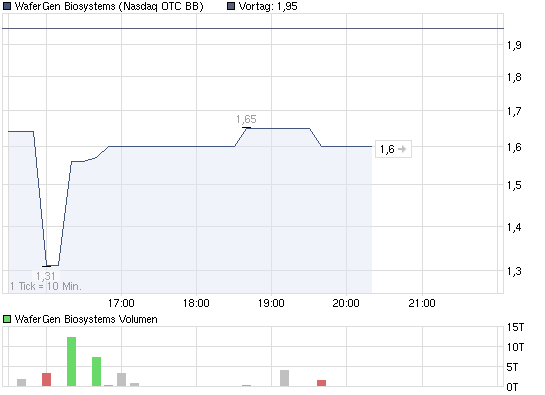Click the 17:00 time axis label
The width and height of the screenshot is (545, 395).
pos(121,303)
